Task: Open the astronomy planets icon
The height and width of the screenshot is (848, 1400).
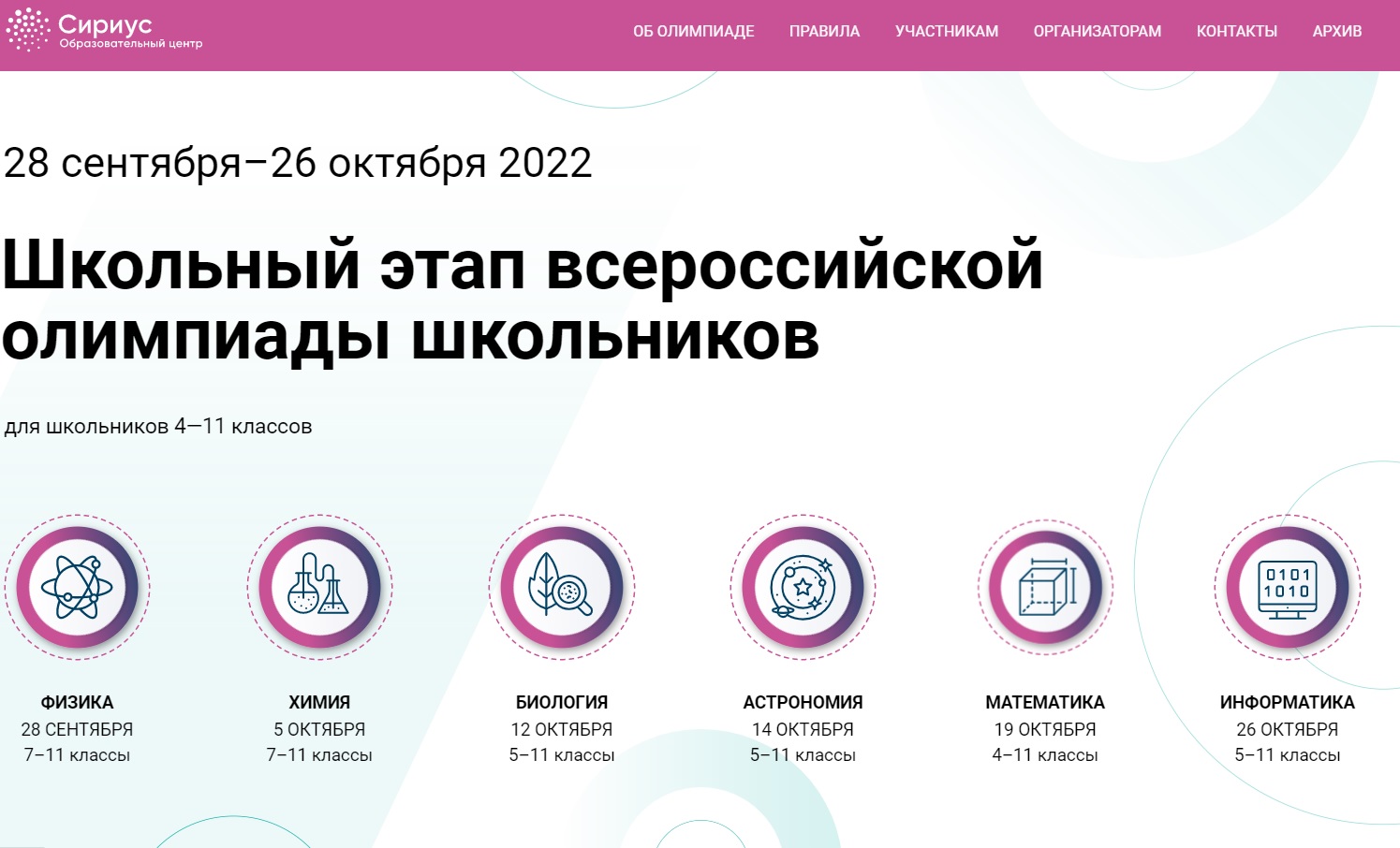Action: pyautogui.click(x=803, y=588)
